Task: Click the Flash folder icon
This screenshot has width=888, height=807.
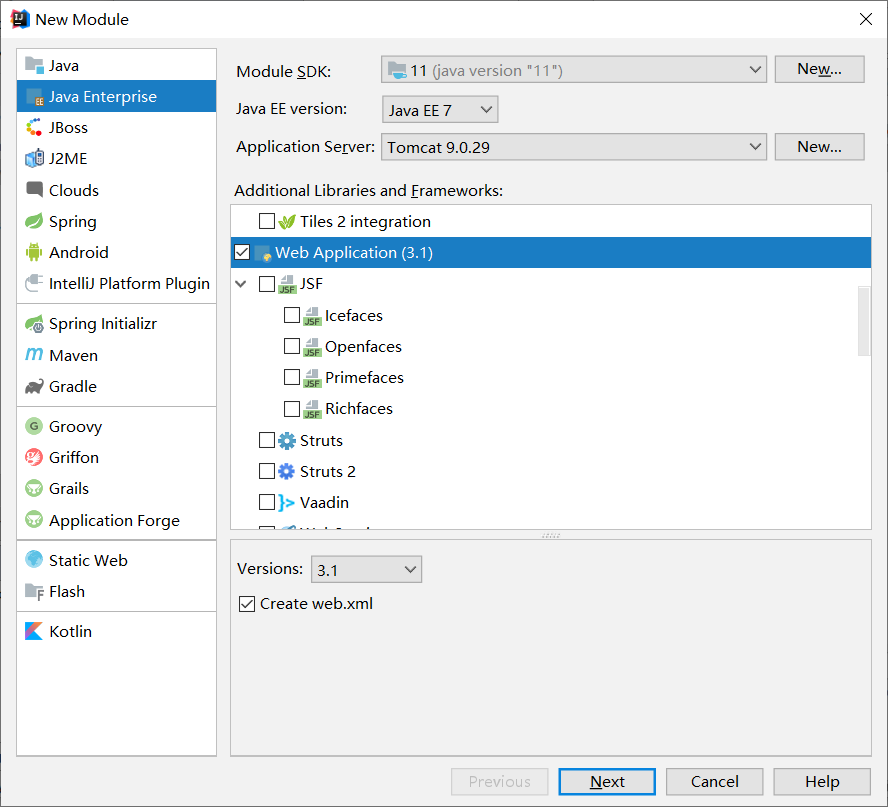Action: point(34,591)
